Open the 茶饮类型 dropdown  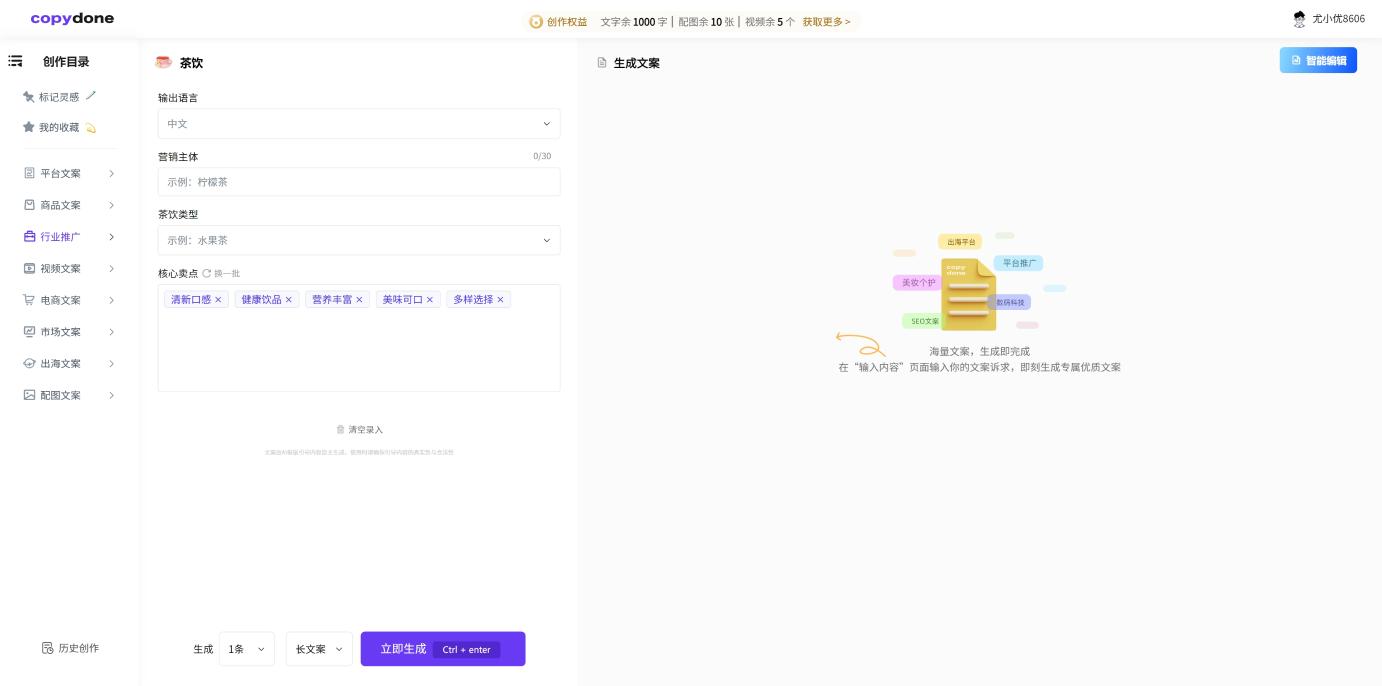click(x=359, y=240)
